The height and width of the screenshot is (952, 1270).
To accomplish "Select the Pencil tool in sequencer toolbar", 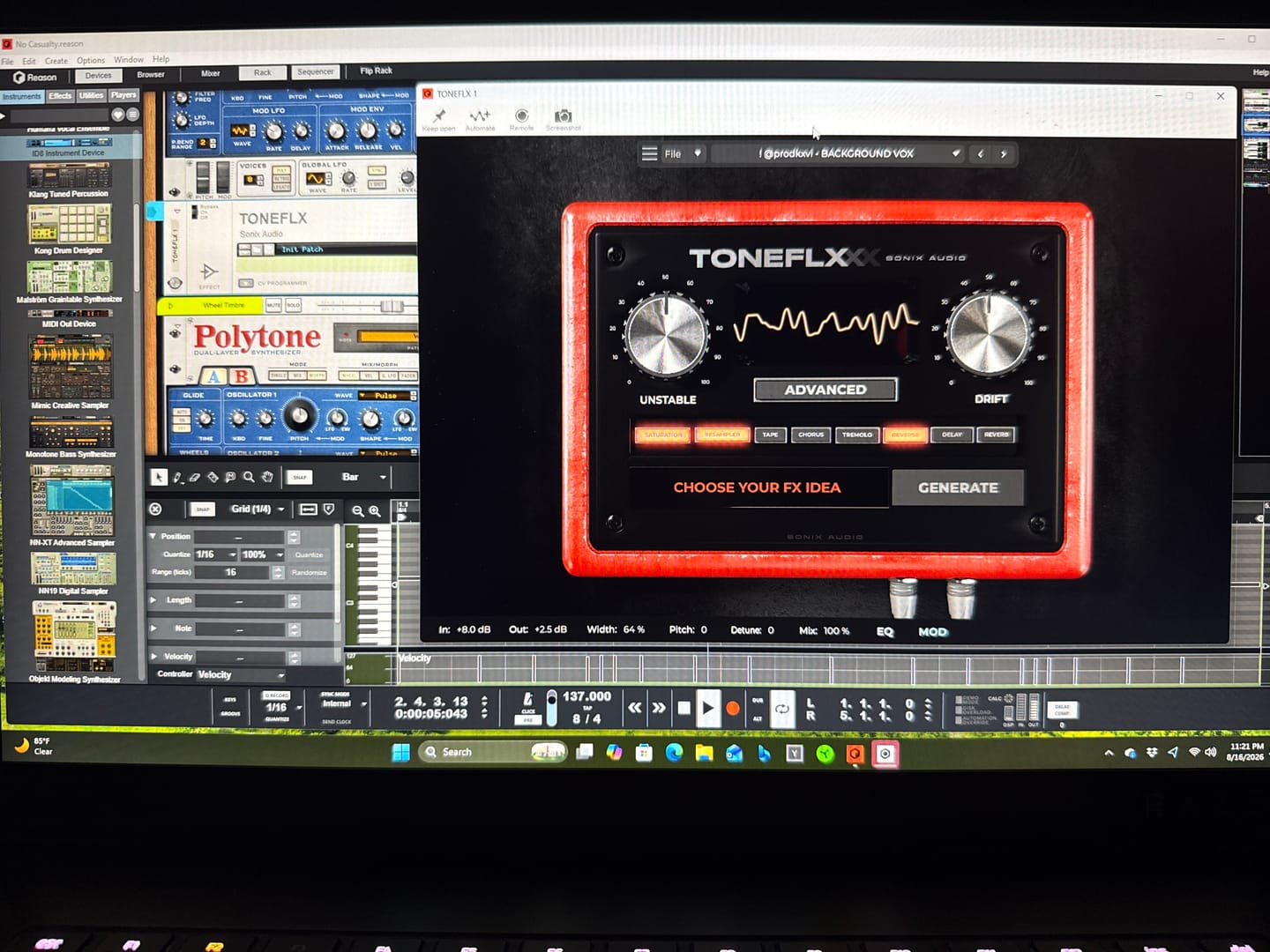I will coord(177,477).
